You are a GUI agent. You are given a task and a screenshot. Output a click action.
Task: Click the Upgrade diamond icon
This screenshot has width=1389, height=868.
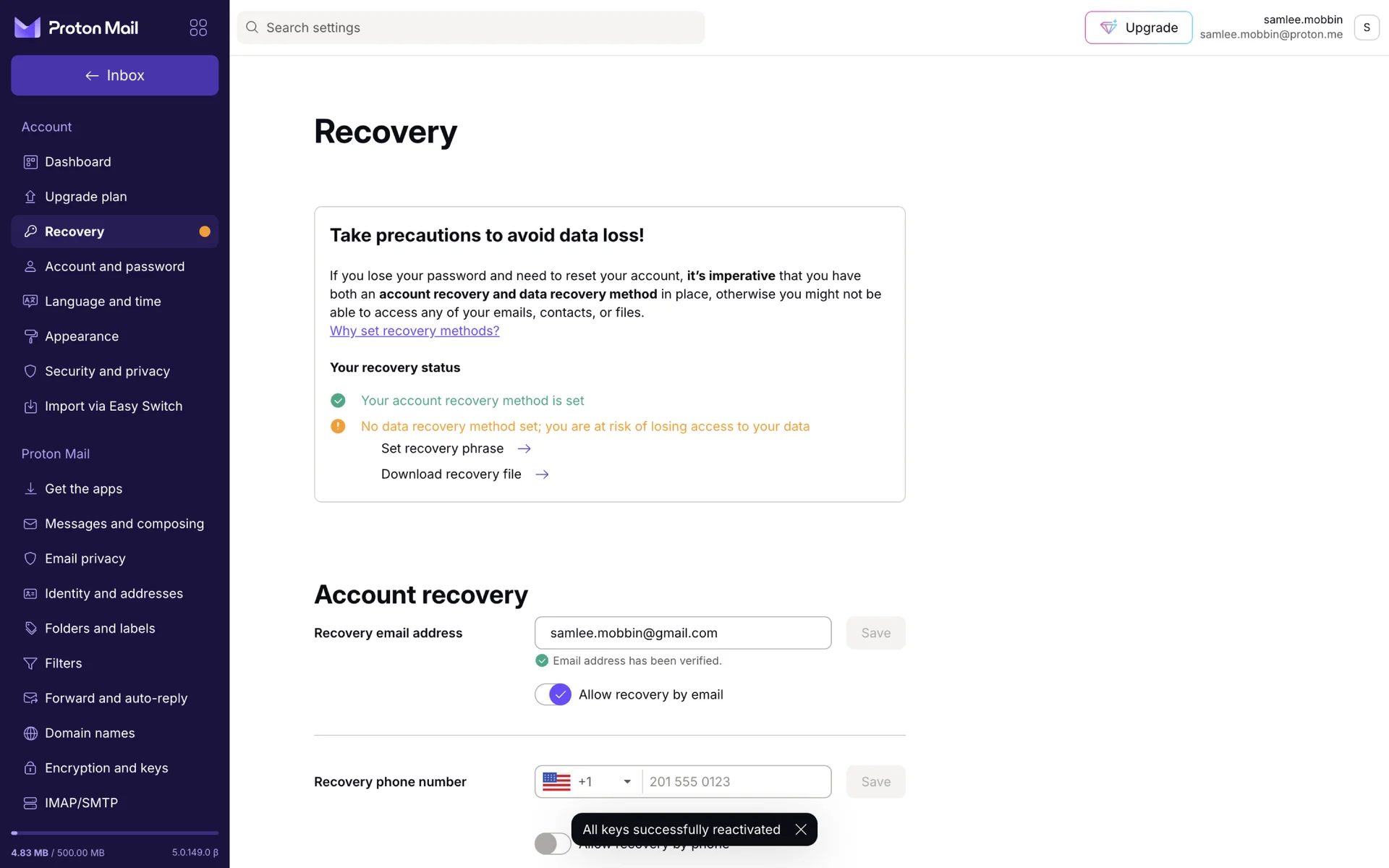tap(1108, 27)
